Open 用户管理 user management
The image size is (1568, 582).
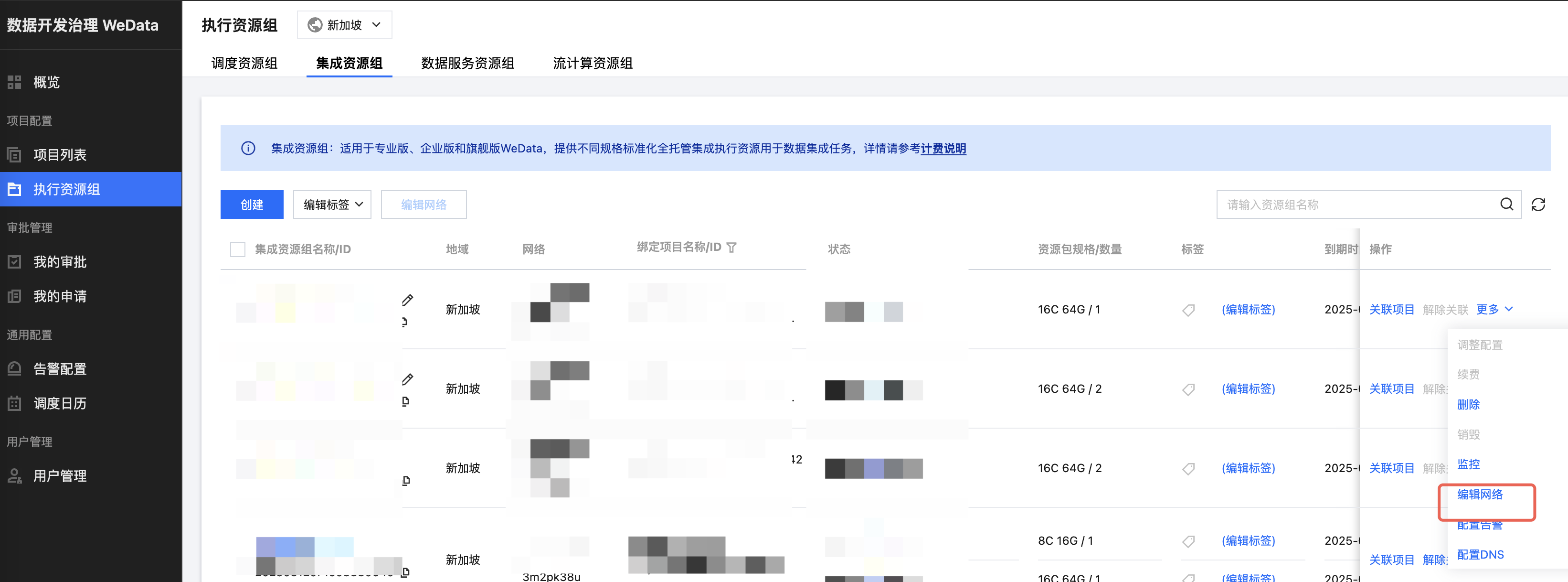[60, 476]
